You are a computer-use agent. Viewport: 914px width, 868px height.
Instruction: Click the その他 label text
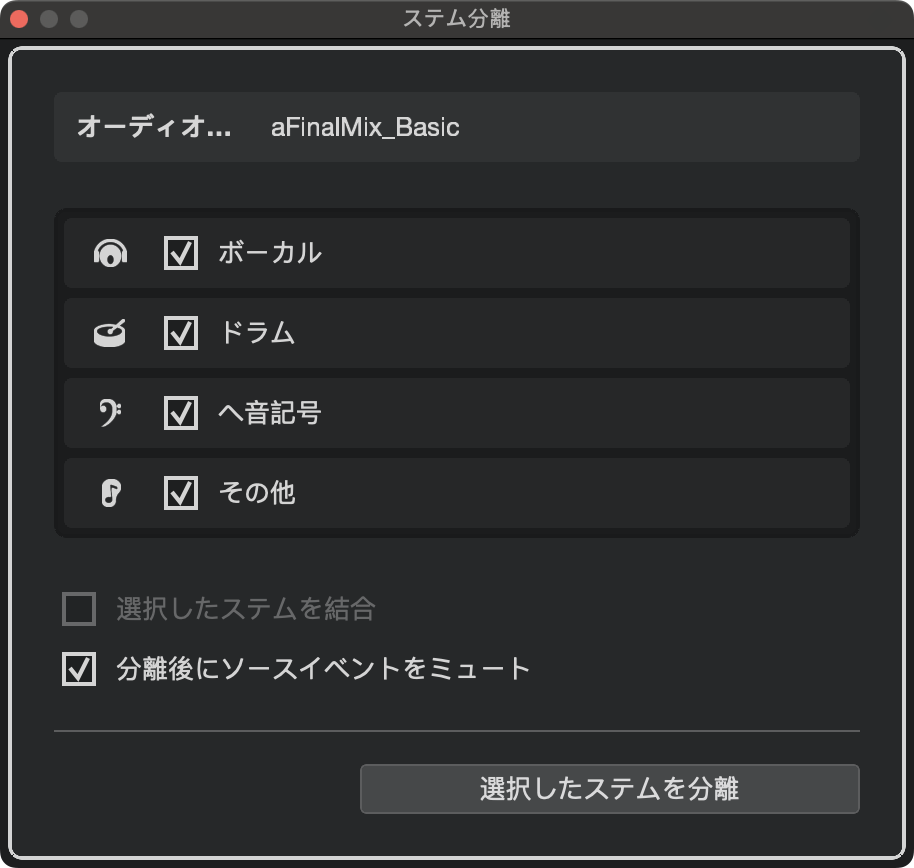click(257, 493)
